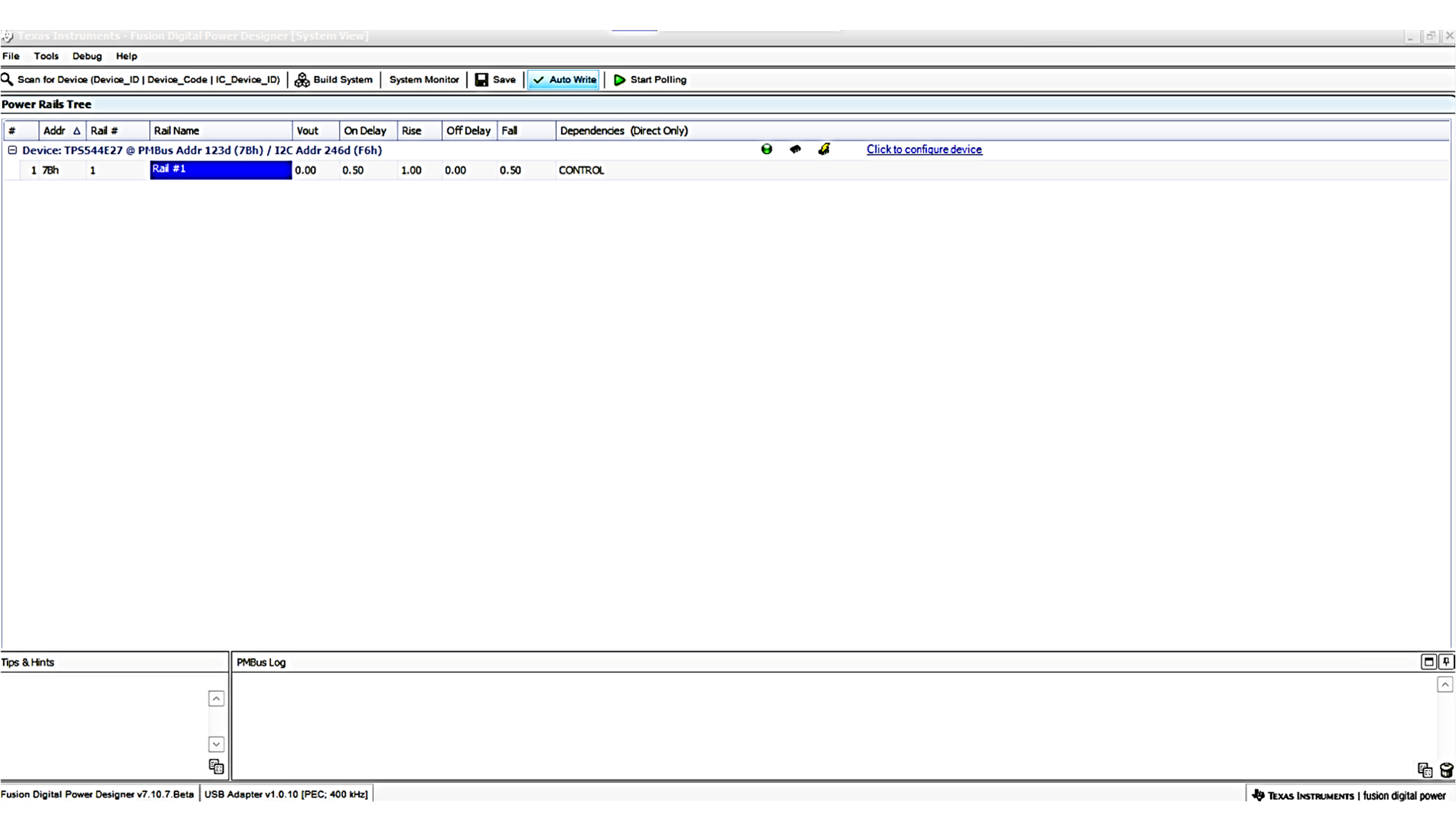Start Polling with the green play button
Viewport: 1456px width, 832px height.
pyautogui.click(x=650, y=80)
